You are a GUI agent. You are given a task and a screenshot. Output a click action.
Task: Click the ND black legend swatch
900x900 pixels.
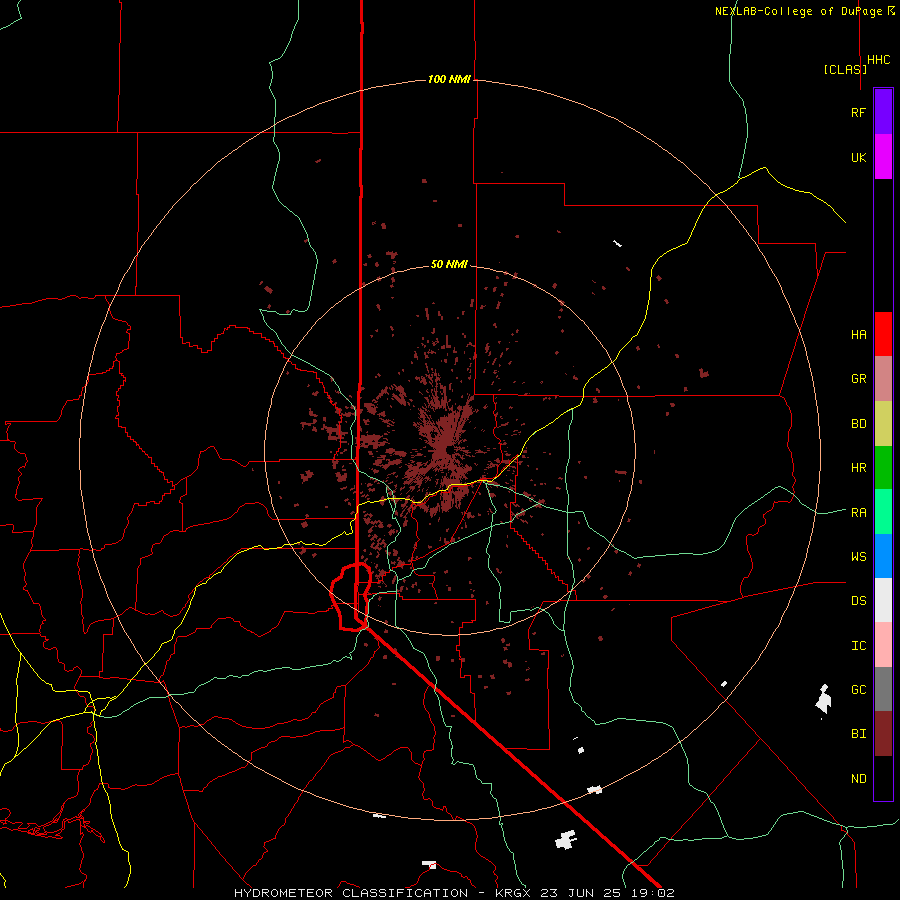883,778
